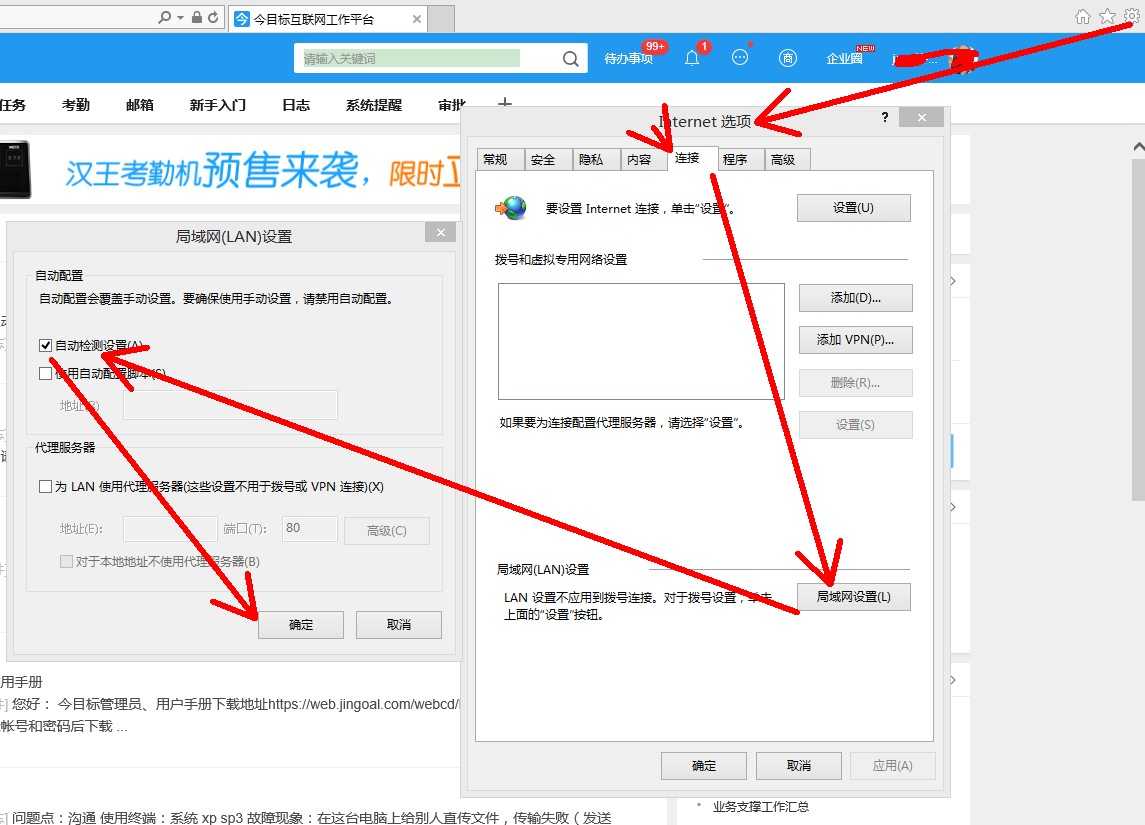Click the favorites star icon
1145x825 pixels.
click(1107, 16)
